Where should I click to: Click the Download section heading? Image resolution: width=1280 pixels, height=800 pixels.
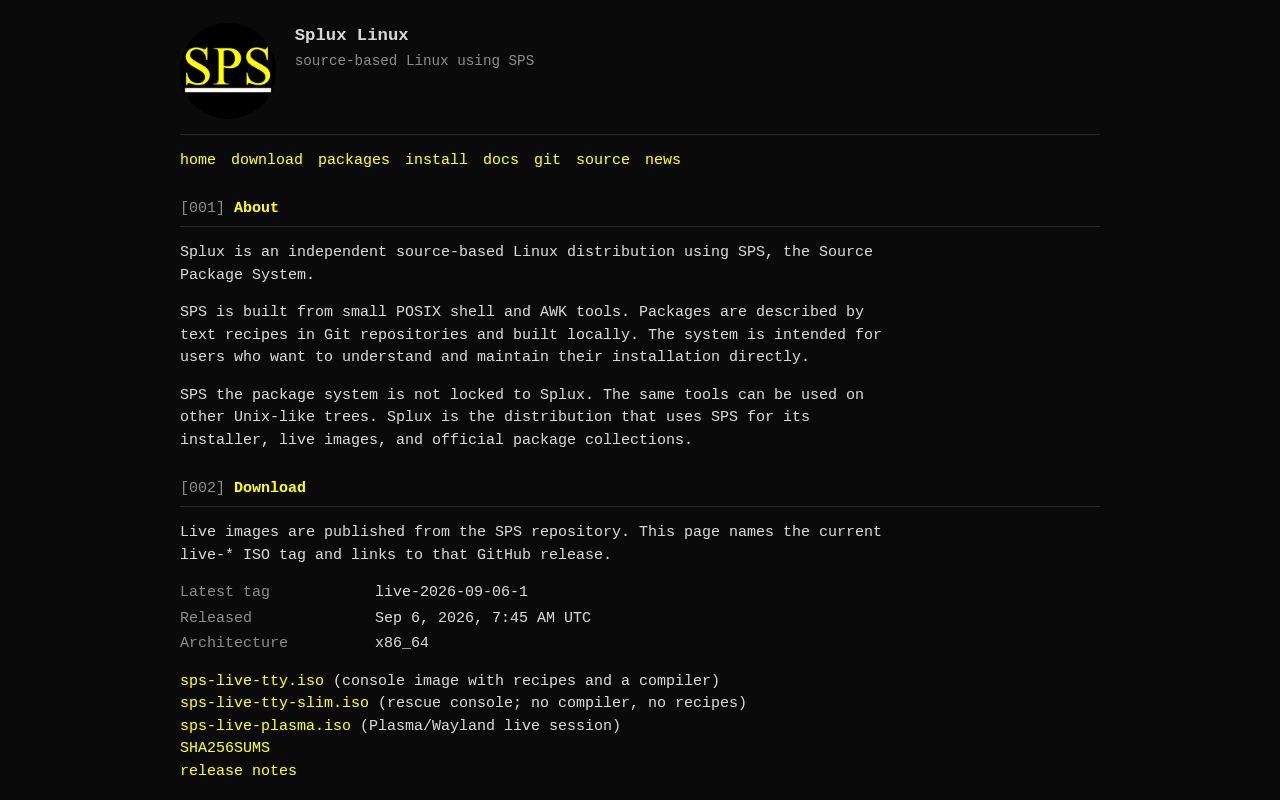tap(270, 488)
